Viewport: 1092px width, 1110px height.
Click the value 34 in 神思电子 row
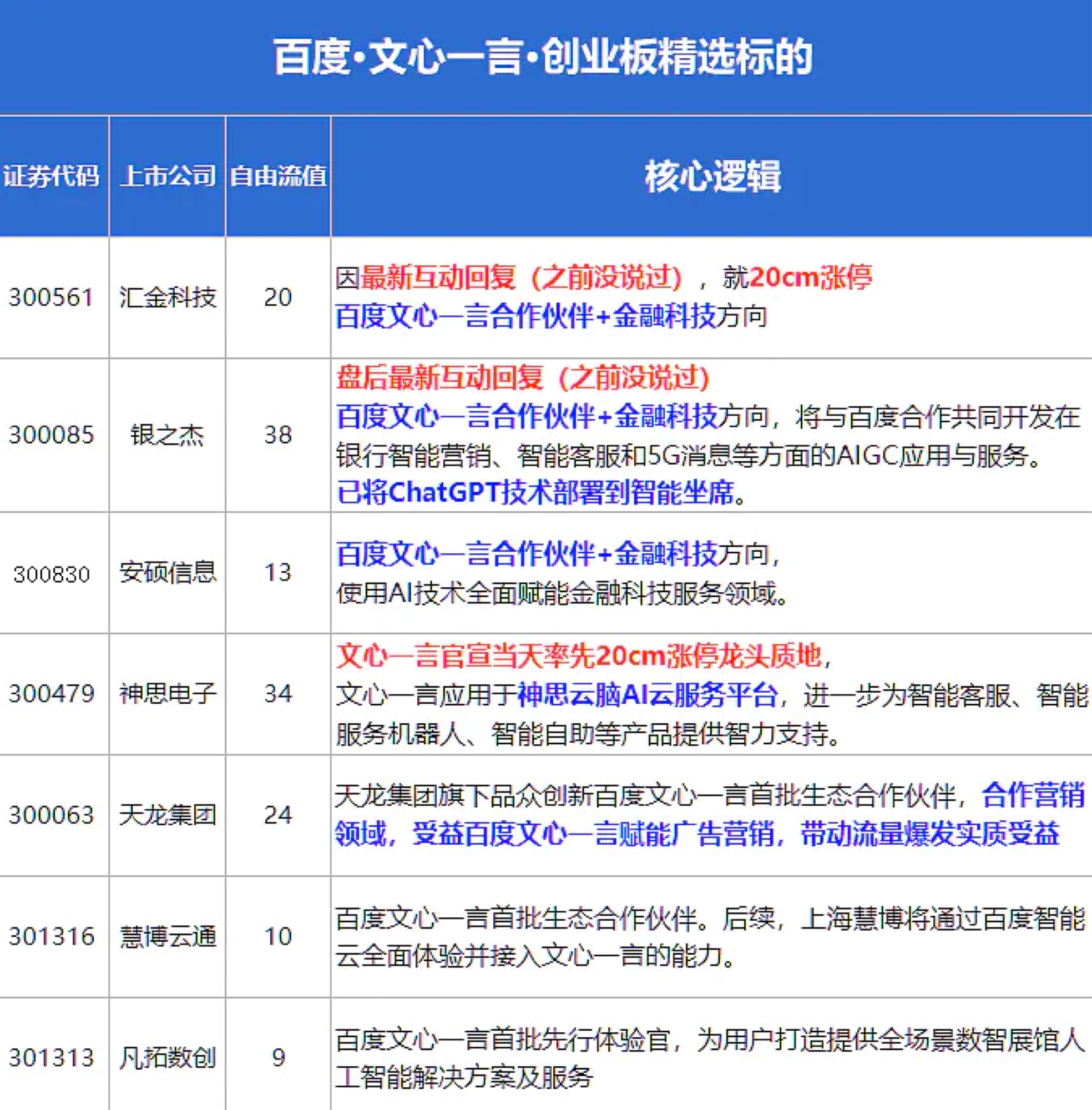point(278,694)
